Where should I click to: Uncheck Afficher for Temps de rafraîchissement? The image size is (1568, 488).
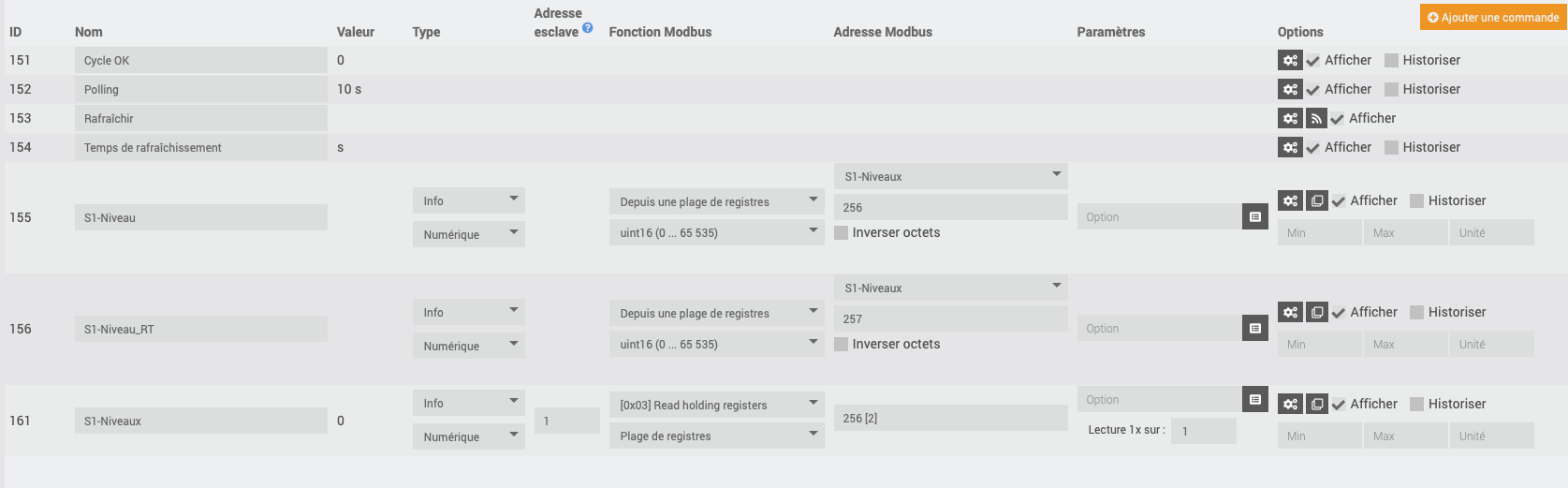coord(1313,147)
